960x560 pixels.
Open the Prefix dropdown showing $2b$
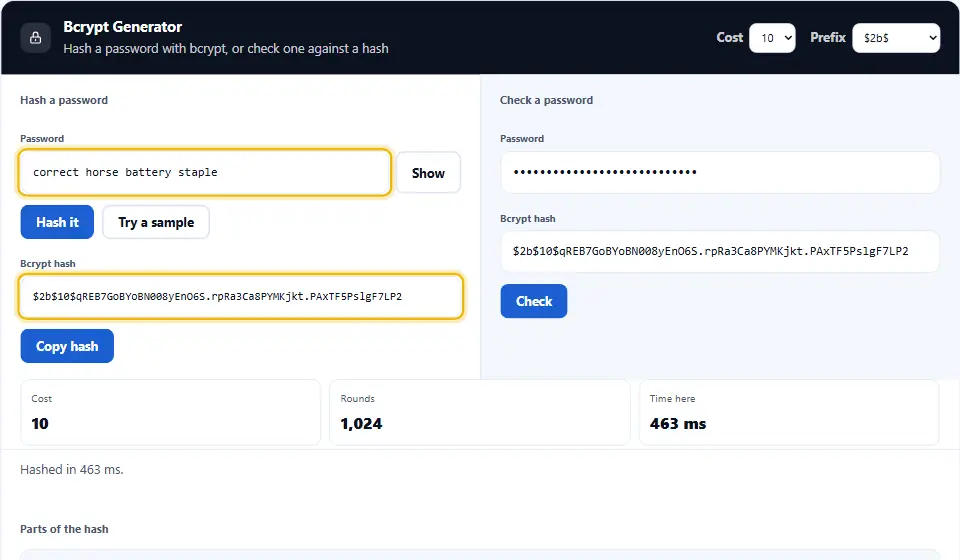tap(896, 38)
